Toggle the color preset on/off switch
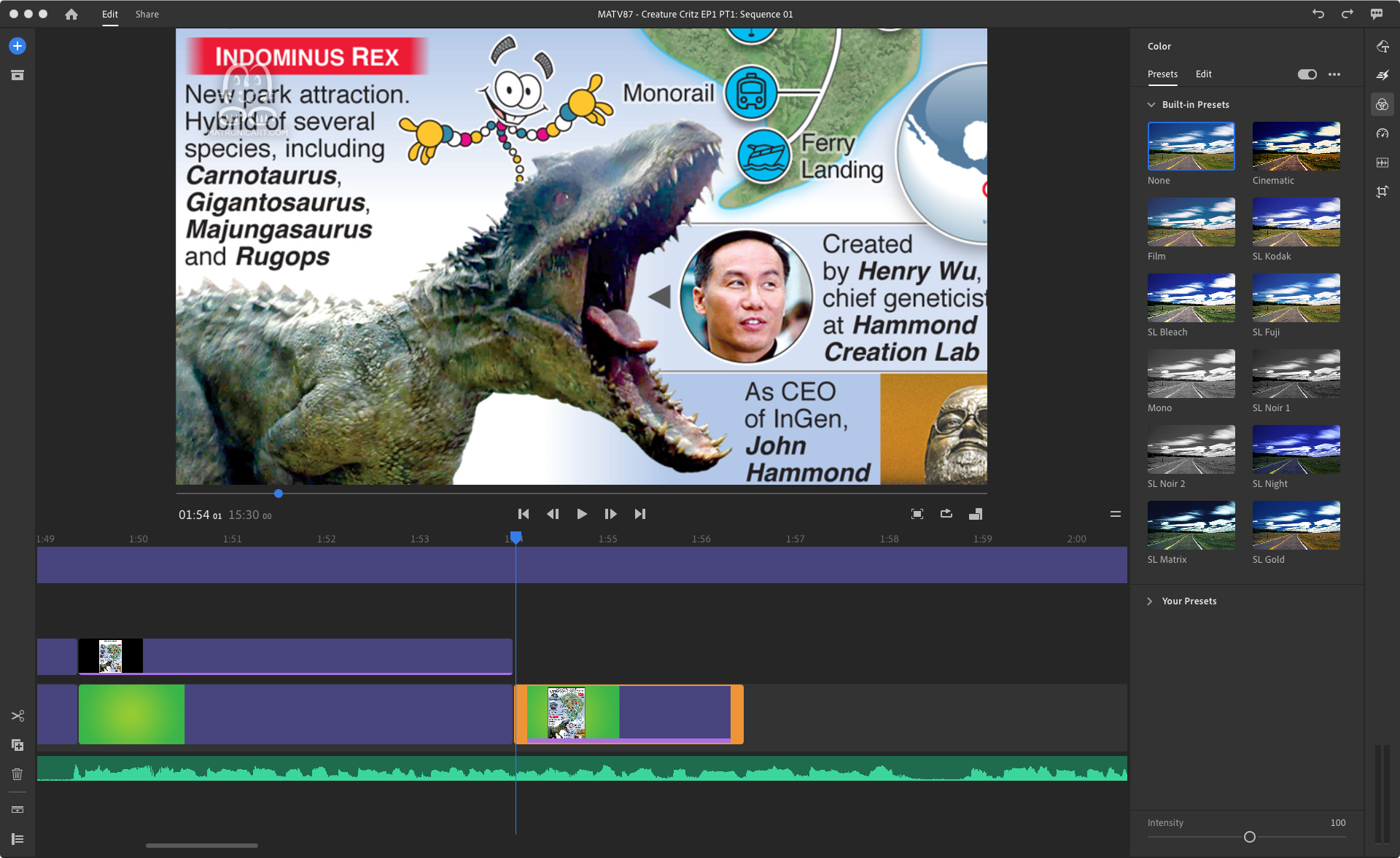Screen dimensions: 1400x858 point(1307,74)
